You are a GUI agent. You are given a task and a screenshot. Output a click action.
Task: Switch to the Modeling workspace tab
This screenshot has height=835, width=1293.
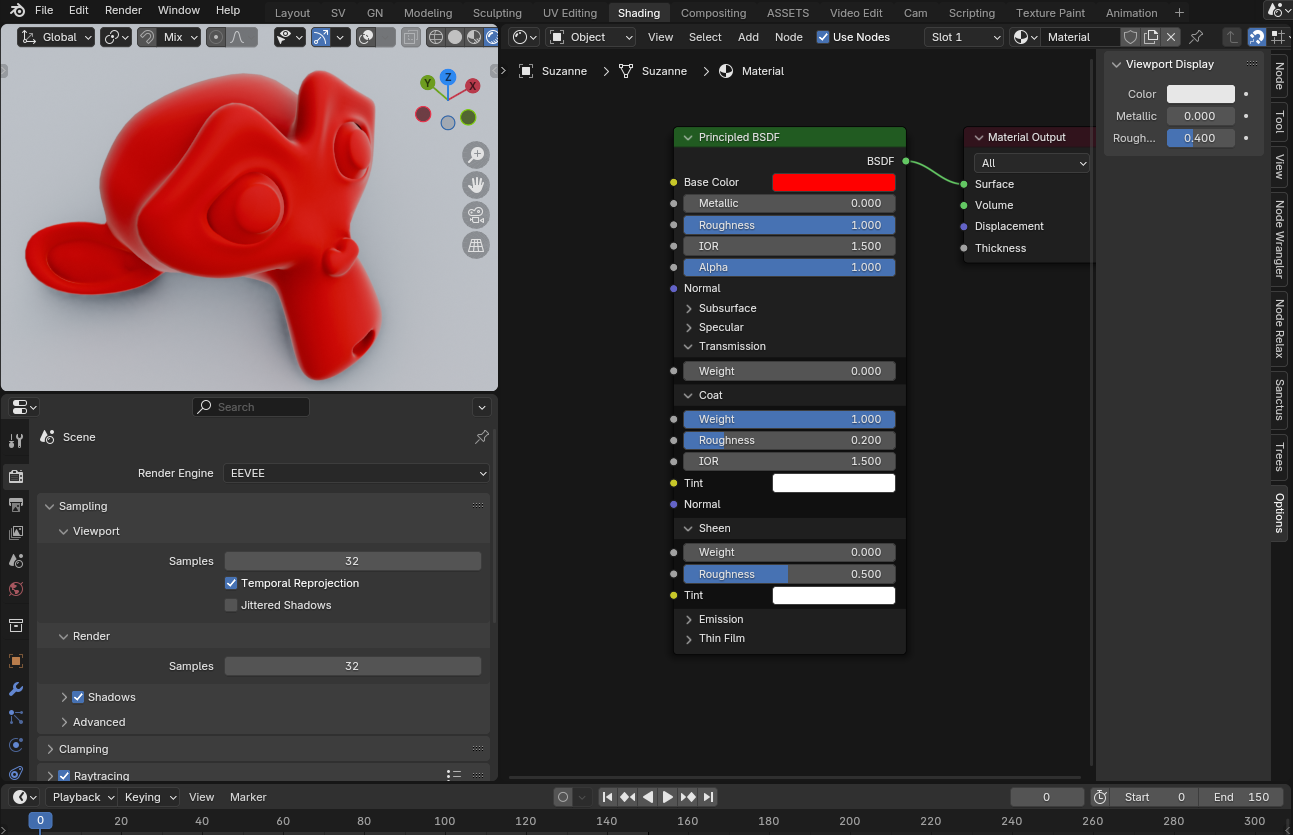428,13
